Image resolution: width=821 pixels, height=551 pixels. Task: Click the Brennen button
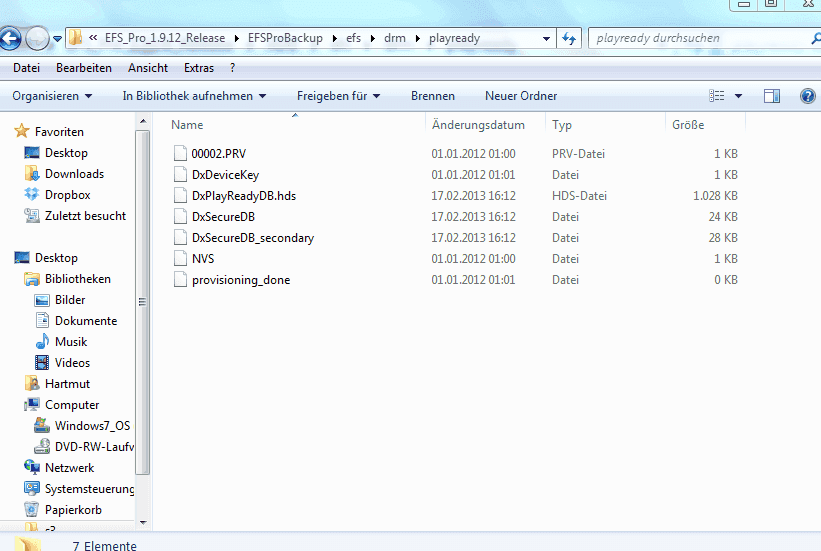coord(432,96)
